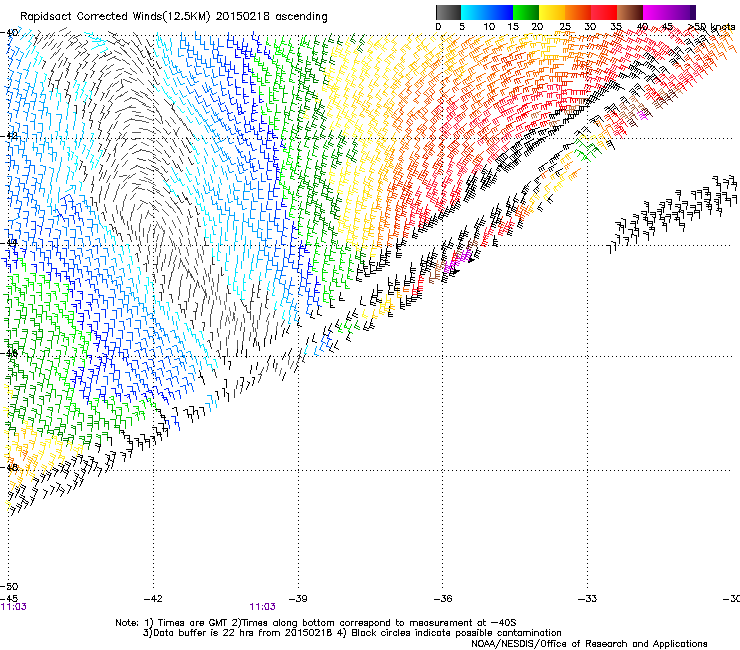The height and width of the screenshot is (650, 740).
Task: Click the '>50 knots' legend label
Action: click(x=712, y=27)
